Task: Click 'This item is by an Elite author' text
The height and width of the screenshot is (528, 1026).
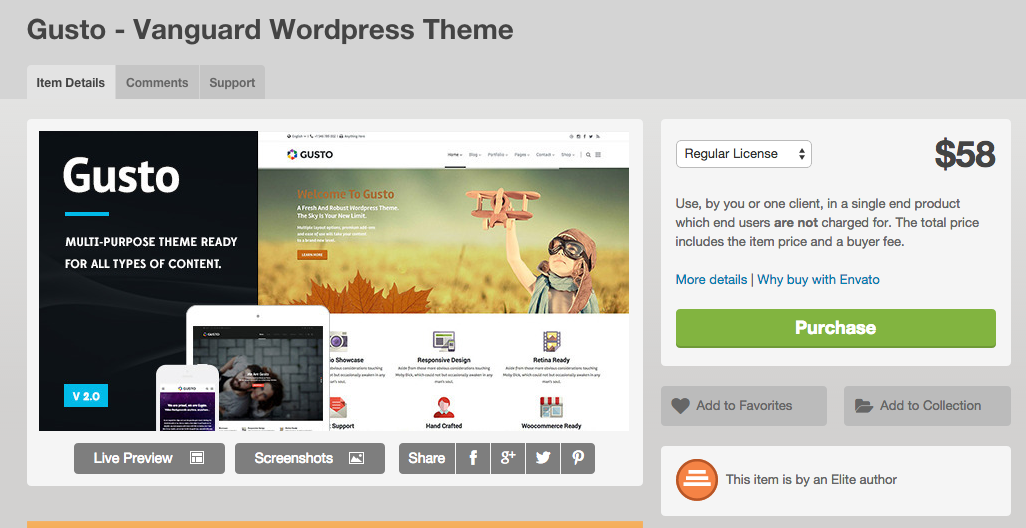Action: point(811,480)
